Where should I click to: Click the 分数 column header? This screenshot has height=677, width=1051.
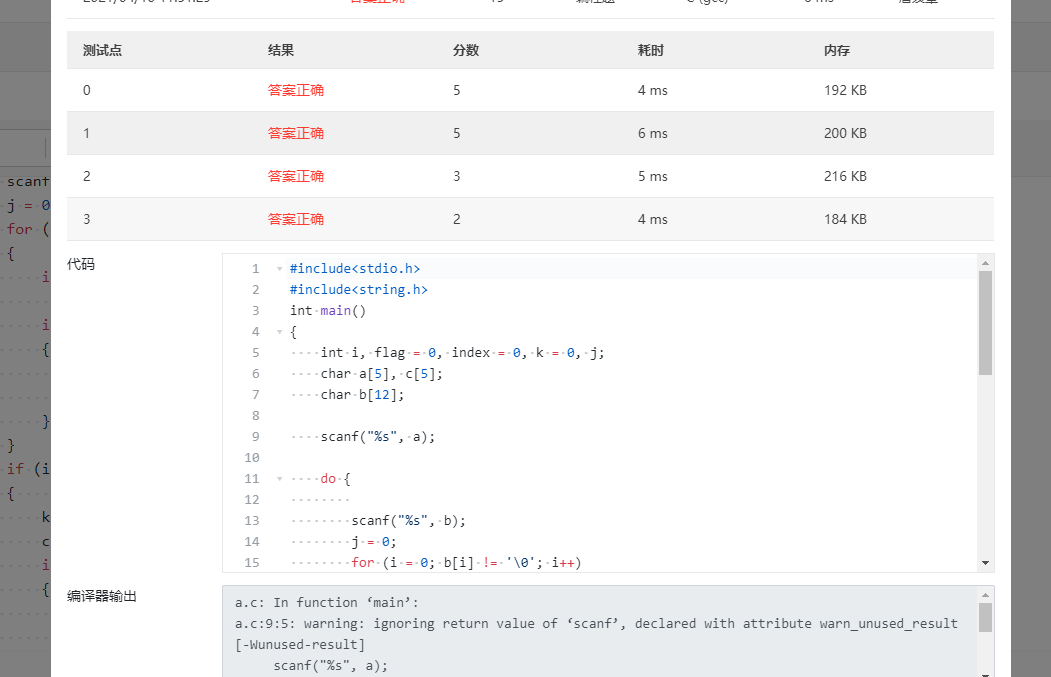(466, 50)
